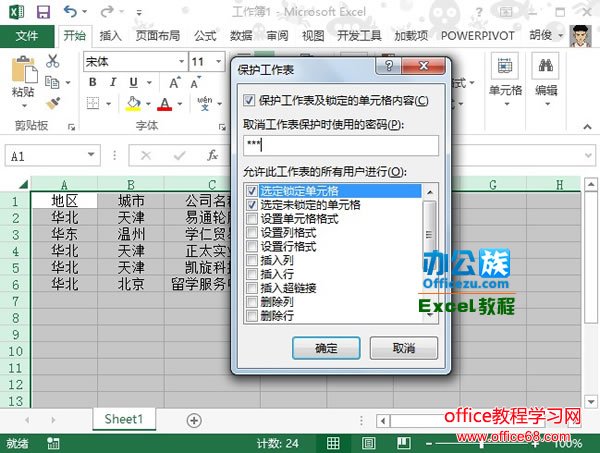Click the formula bar Cancel X icon
The height and width of the screenshot is (453, 600).
click(x=146, y=155)
